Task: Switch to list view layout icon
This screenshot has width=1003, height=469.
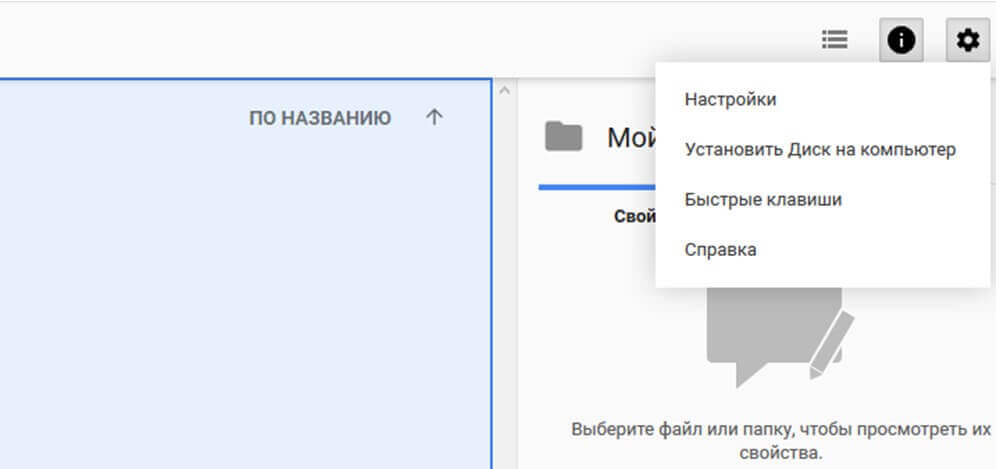Action: click(x=834, y=40)
